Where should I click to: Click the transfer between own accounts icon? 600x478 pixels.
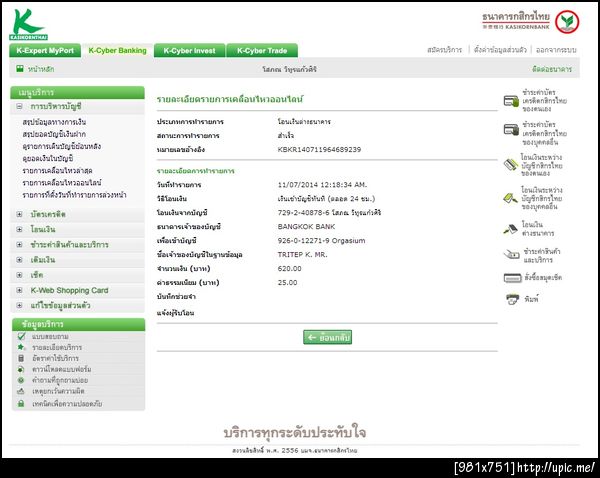[510, 165]
